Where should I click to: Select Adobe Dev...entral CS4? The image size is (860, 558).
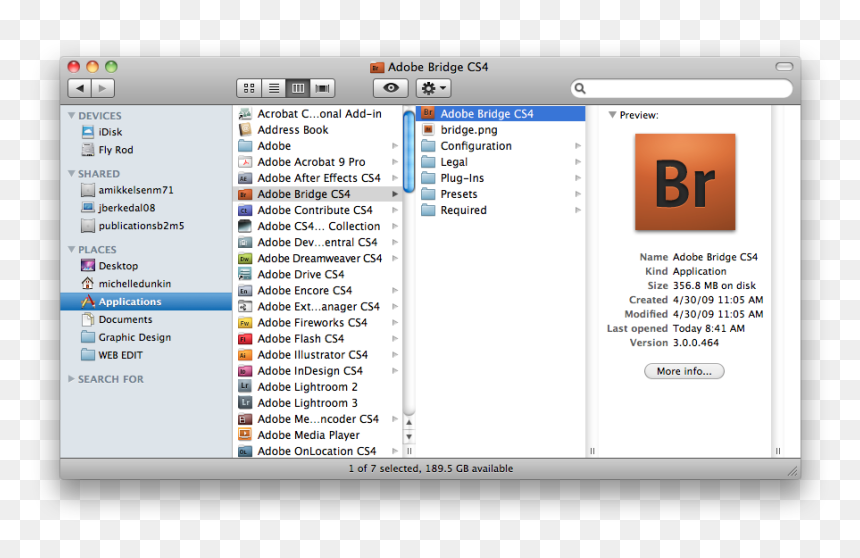318,242
